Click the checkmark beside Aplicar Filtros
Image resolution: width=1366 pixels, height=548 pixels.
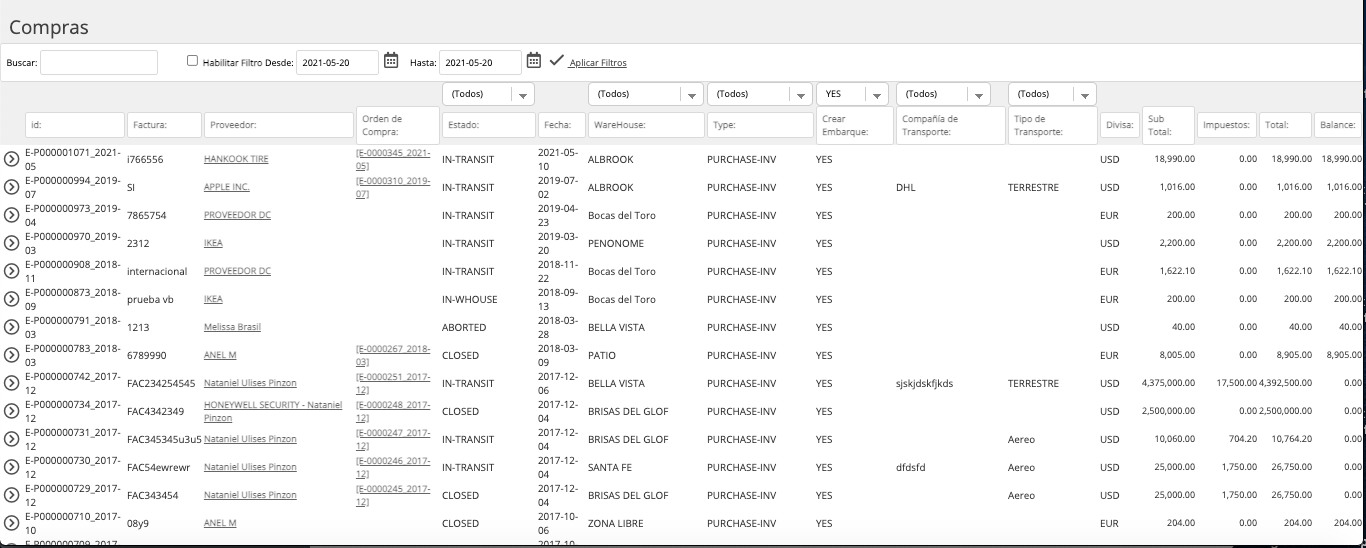pyautogui.click(x=557, y=60)
